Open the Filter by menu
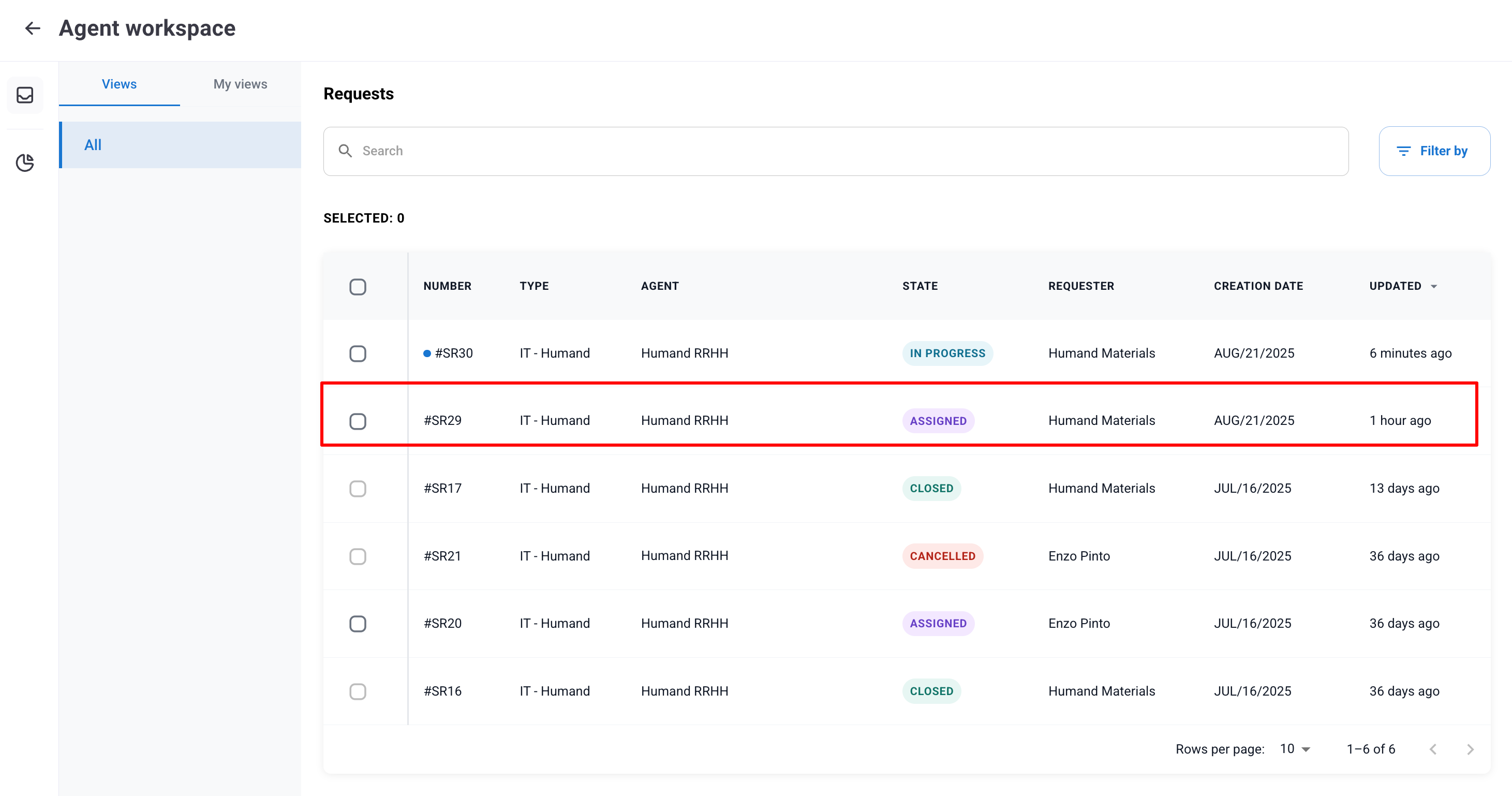 pos(1434,151)
